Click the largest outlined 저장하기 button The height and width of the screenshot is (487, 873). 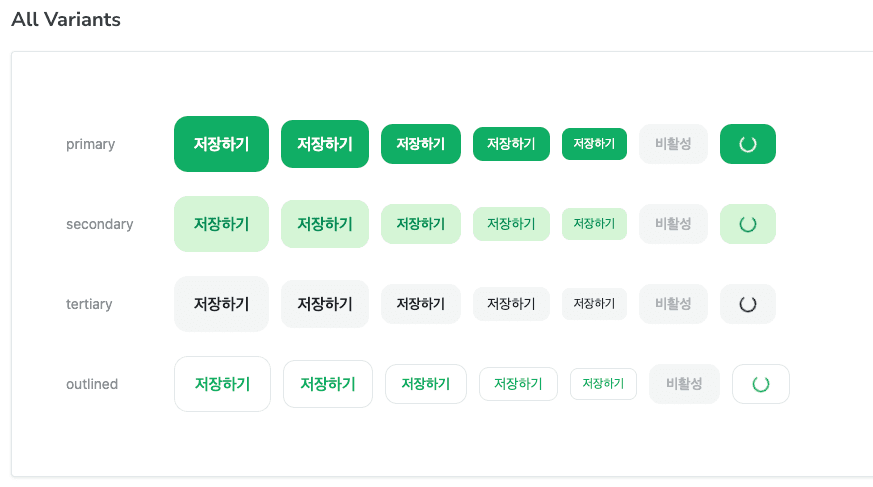[x=222, y=384]
